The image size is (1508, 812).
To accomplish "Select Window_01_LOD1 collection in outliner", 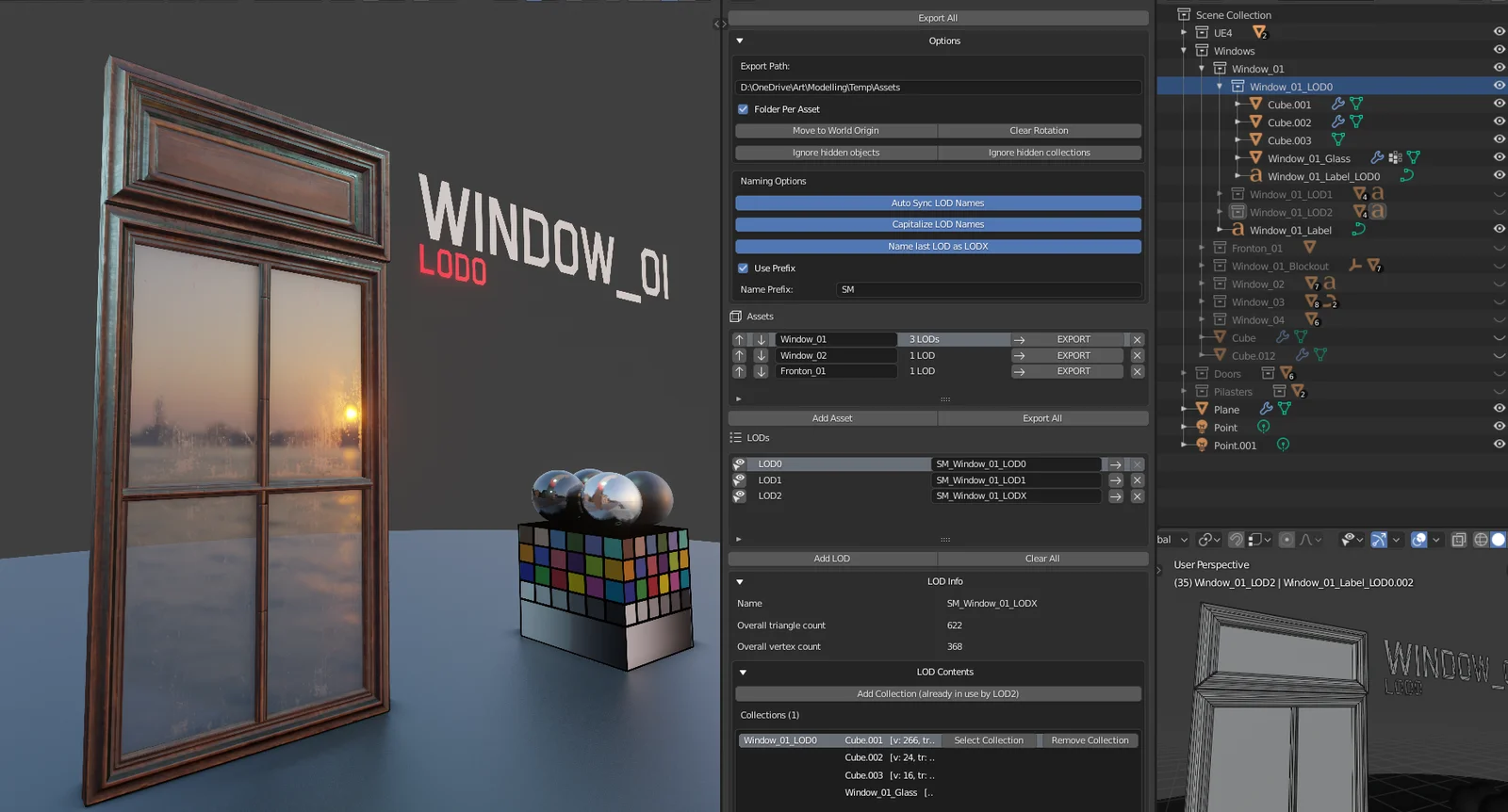I will [x=1290, y=195].
